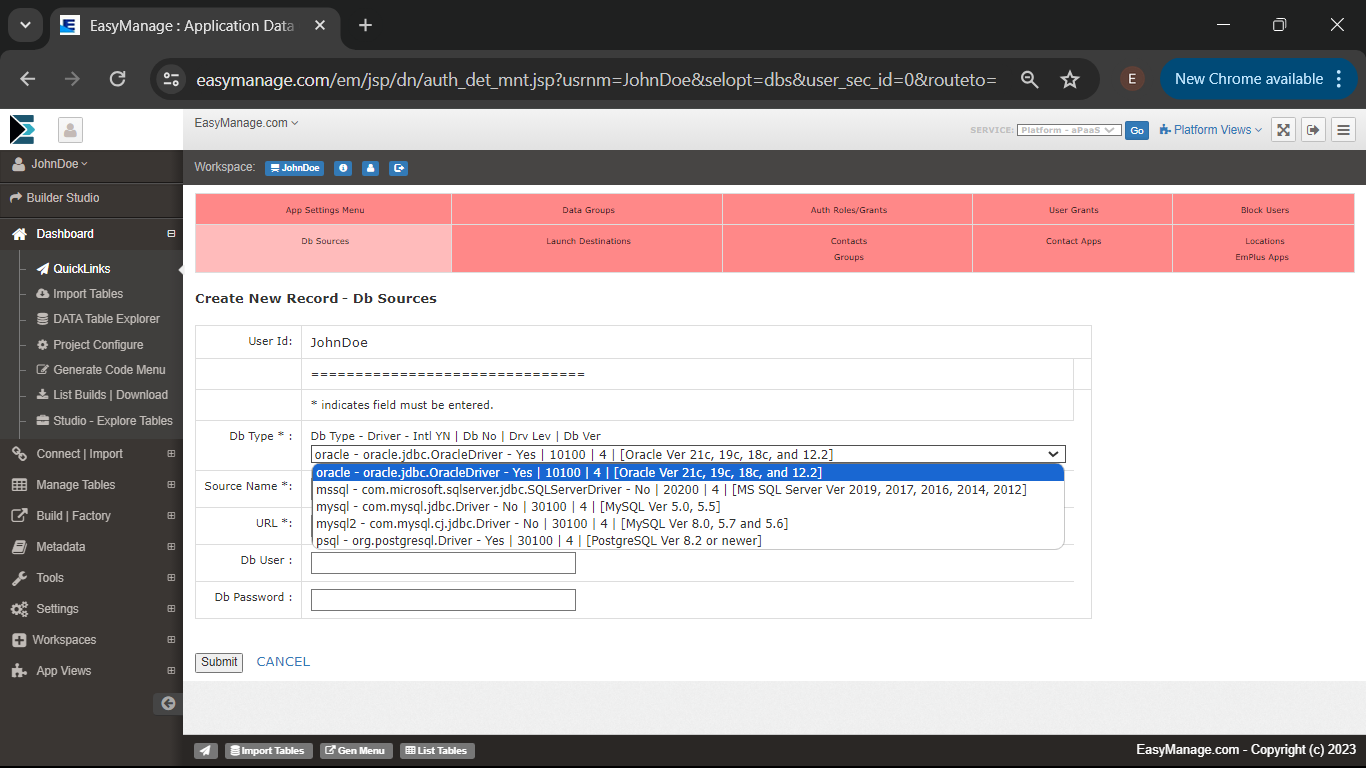Expand the Tools section

171,578
